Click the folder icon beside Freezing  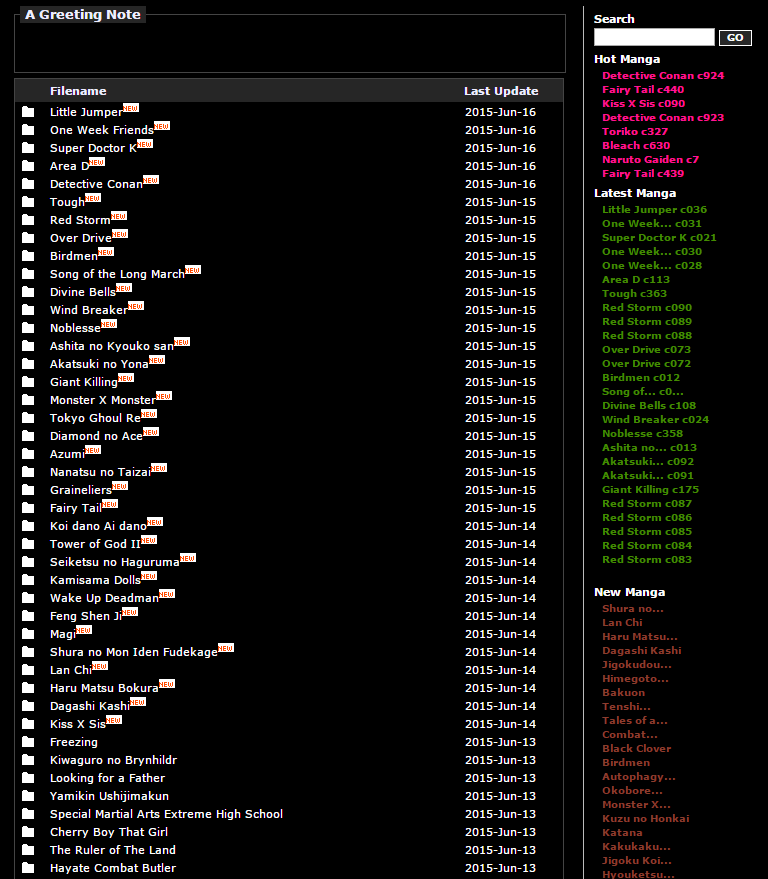pos(28,742)
